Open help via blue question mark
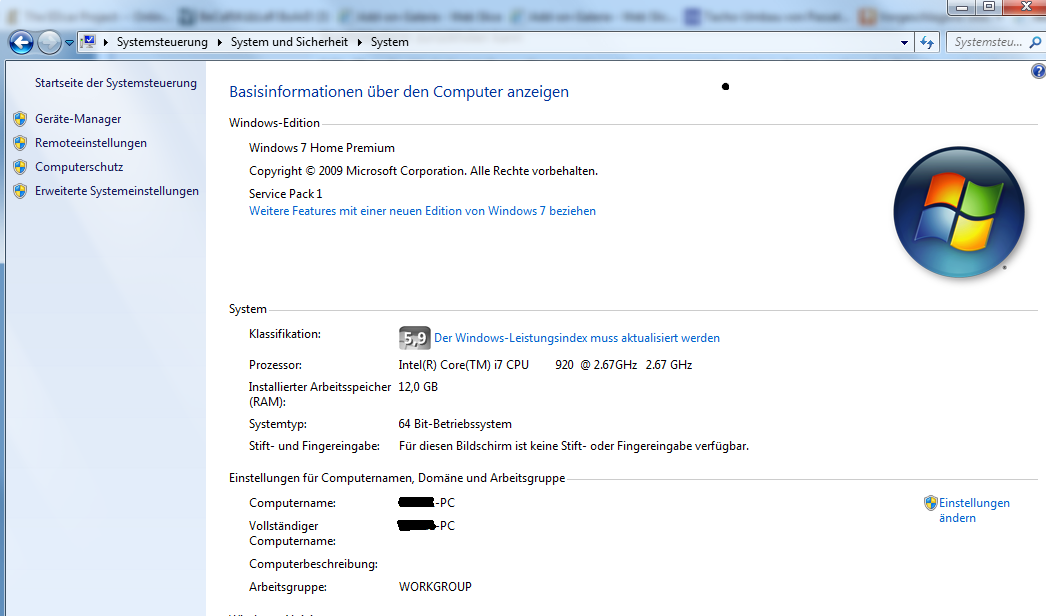 pyautogui.click(x=1038, y=71)
